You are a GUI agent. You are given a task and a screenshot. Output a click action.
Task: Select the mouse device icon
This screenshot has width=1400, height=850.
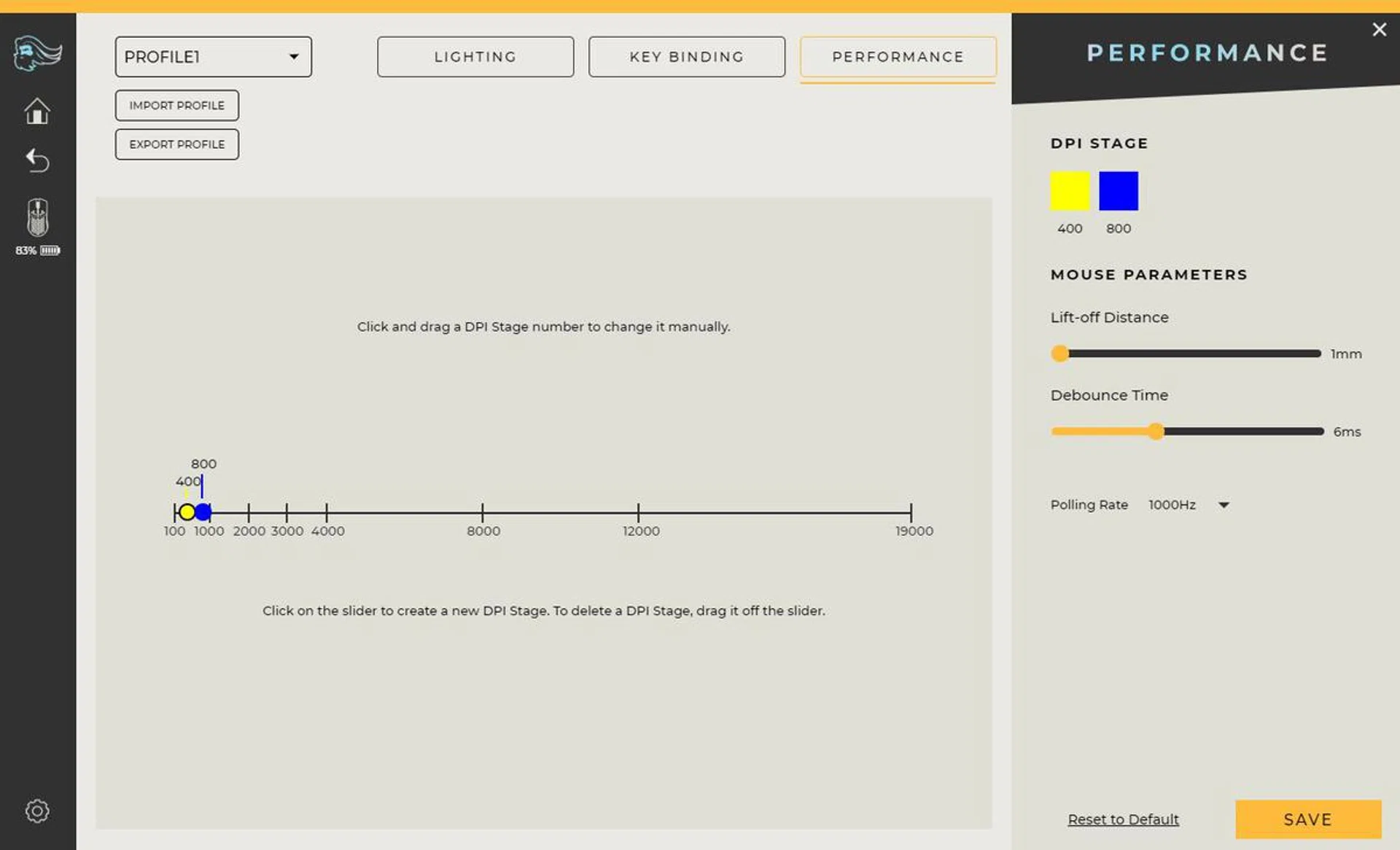(37, 217)
